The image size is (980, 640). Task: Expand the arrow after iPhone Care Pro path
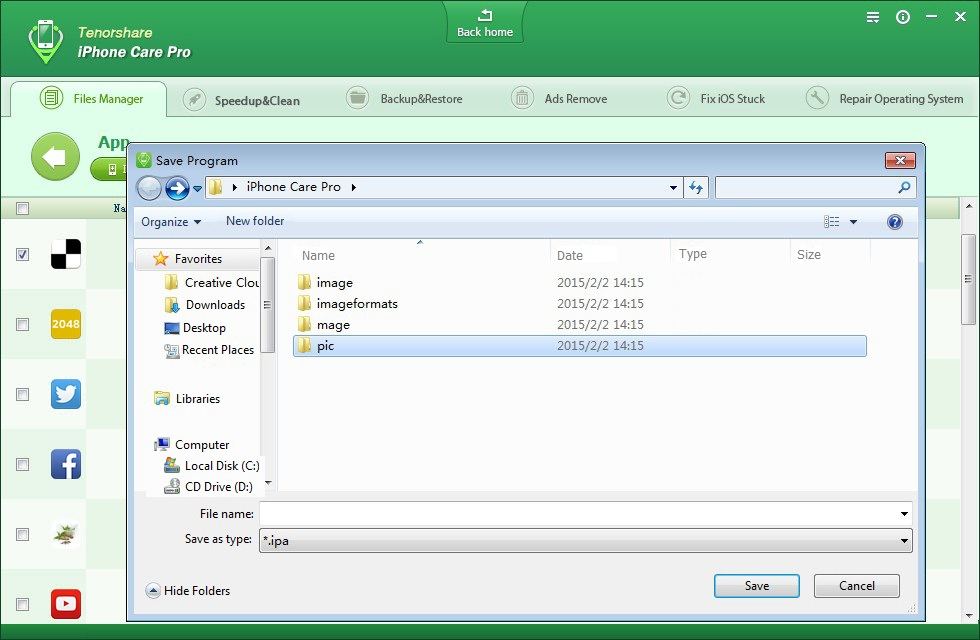pyautogui.click(x=354, y=187)
